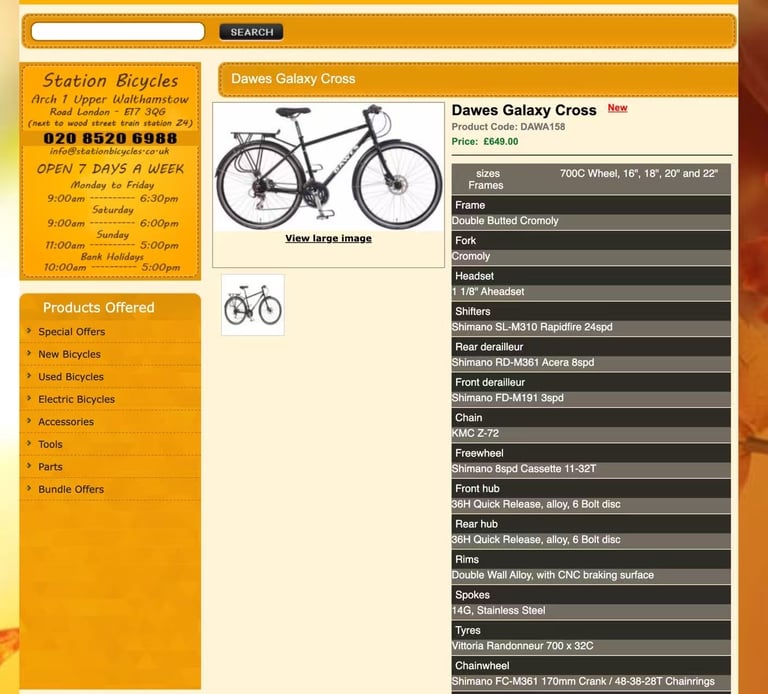This screenshot has width=768, height=694.
Task: Click Shimano FC-M361 170mm Crank value
Action: point(583,681)
